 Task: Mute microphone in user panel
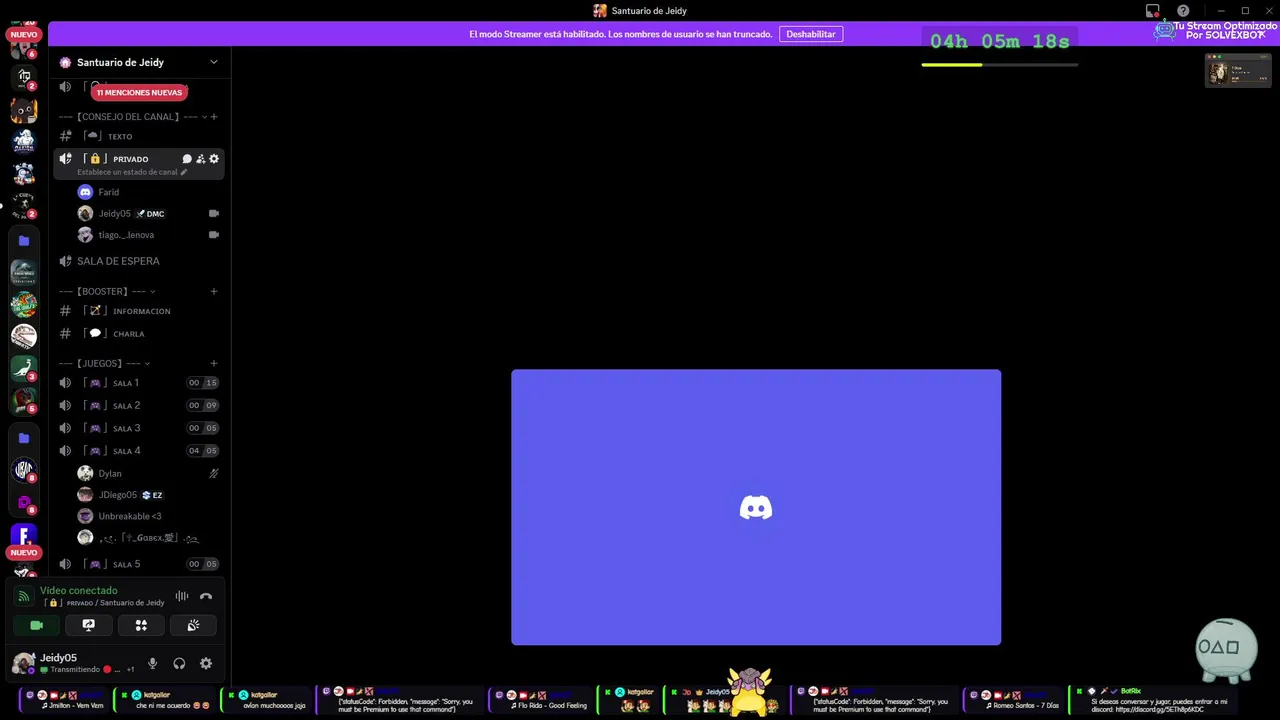[152, 663]
